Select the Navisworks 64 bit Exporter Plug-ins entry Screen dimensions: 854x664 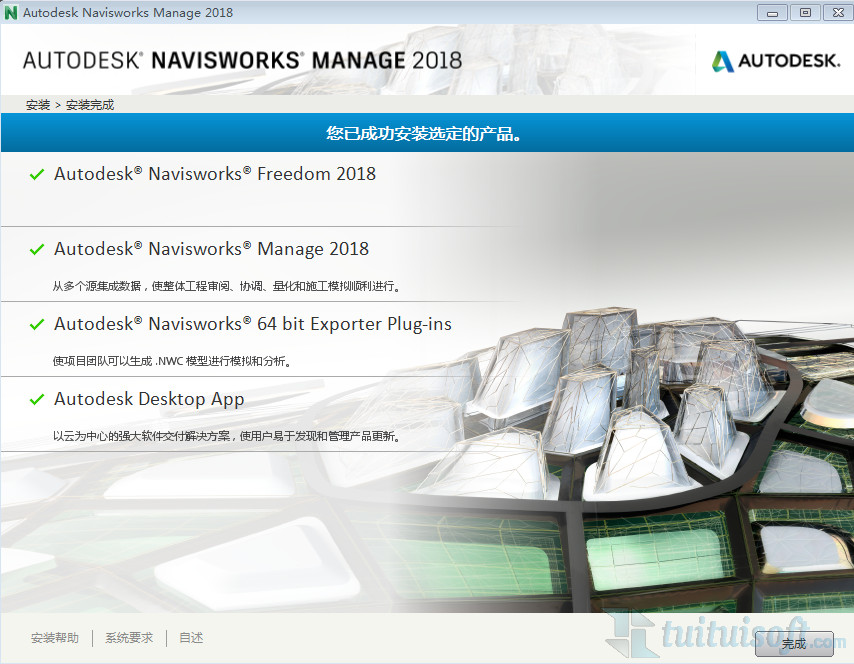click(x=253, y=324)
